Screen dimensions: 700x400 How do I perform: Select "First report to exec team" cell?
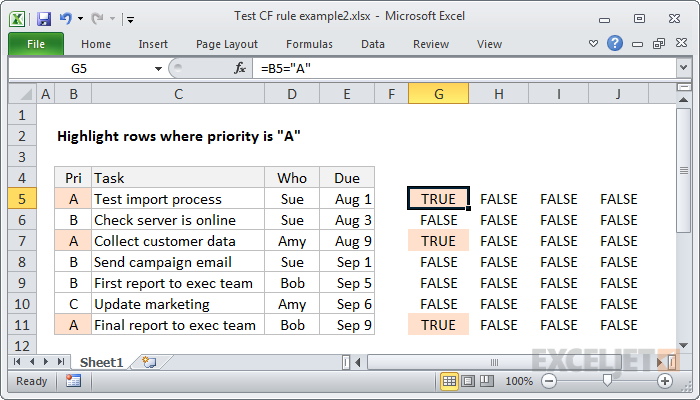click(x=178, y=283)
